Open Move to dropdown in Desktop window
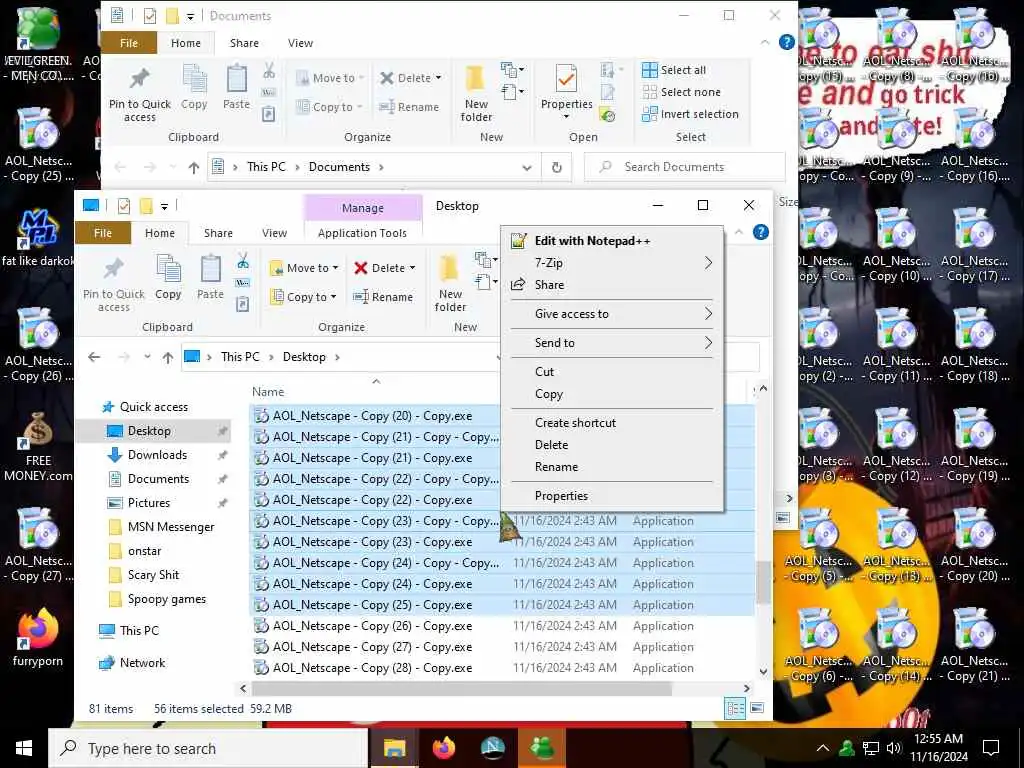 [304, 268]
